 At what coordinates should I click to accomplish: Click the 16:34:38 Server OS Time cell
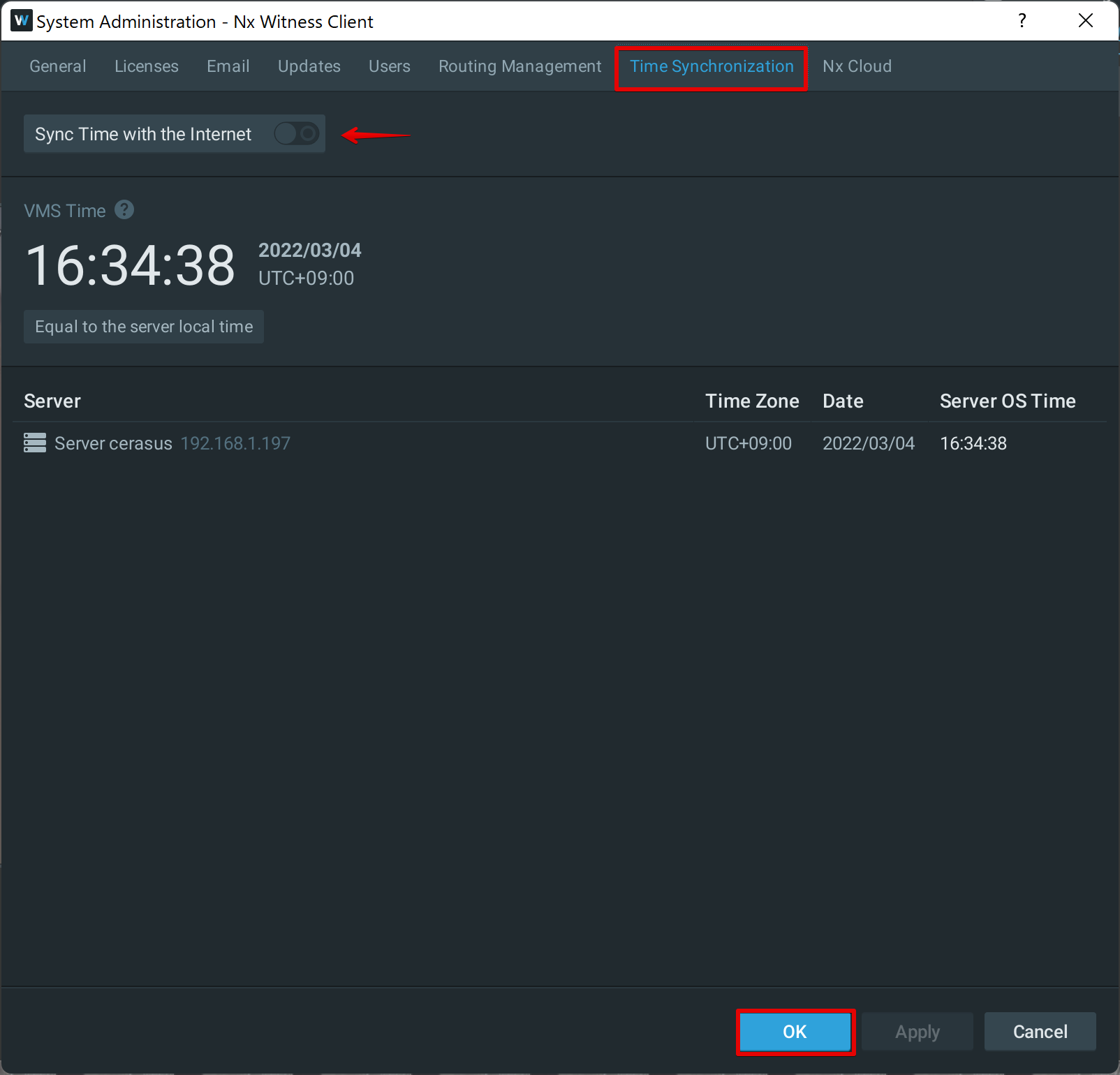pyautogui.click(x=973, y=443)
